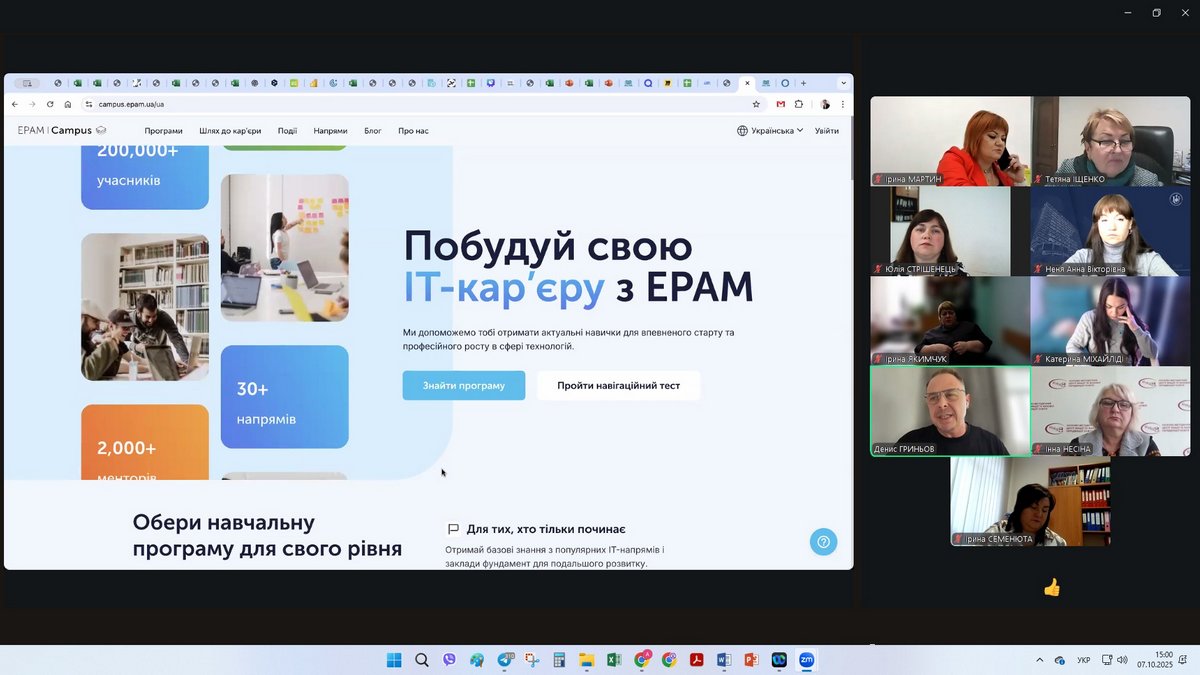Open the Zoom taskbar icon

(806, 660)
